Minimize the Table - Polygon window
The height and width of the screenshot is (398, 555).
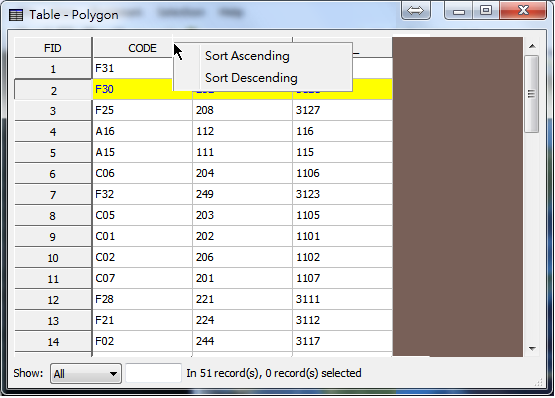click(458, 11)
